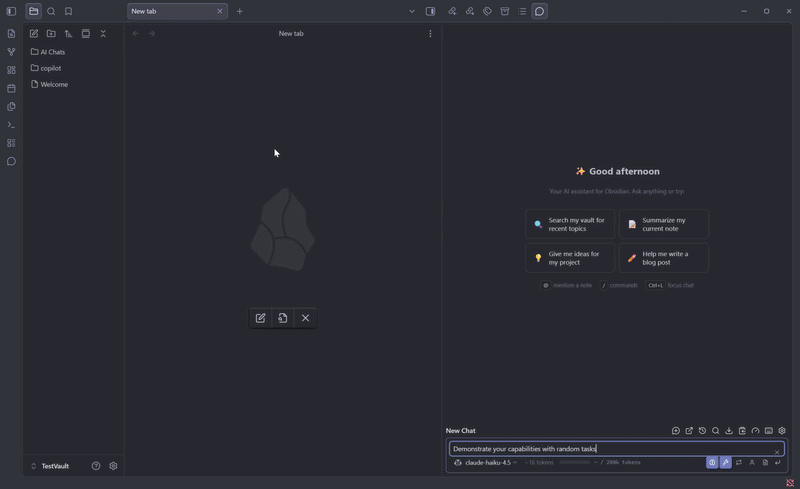Collapse the left sidebar with the top-left toggle
This screenshot has width=800, height=489.
(11, 11)
